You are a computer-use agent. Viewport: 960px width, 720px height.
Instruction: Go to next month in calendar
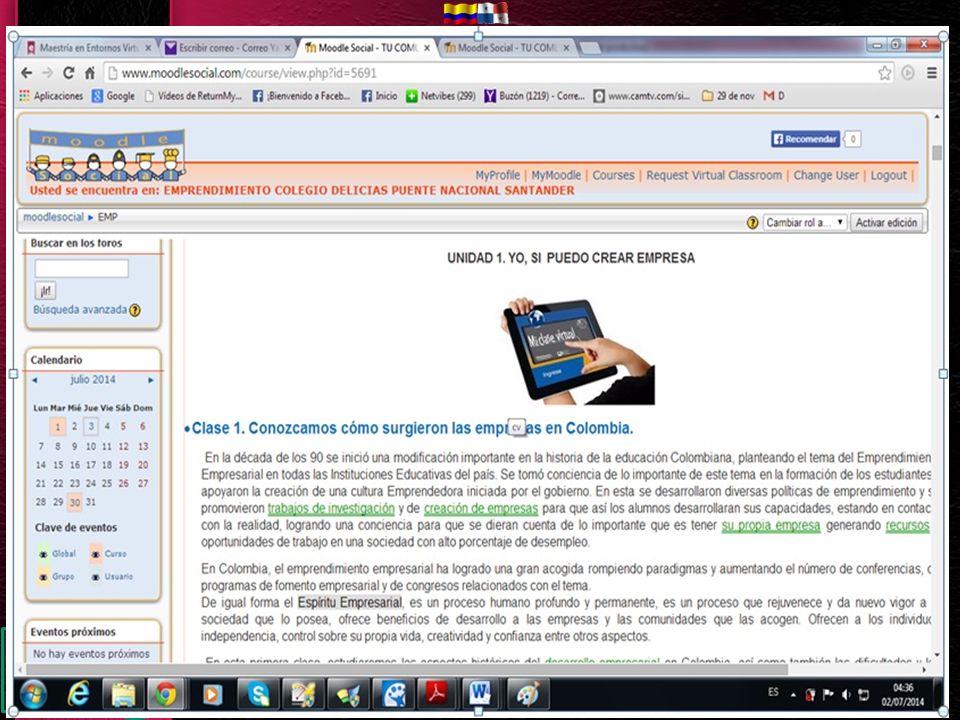(x=151, y=380)
